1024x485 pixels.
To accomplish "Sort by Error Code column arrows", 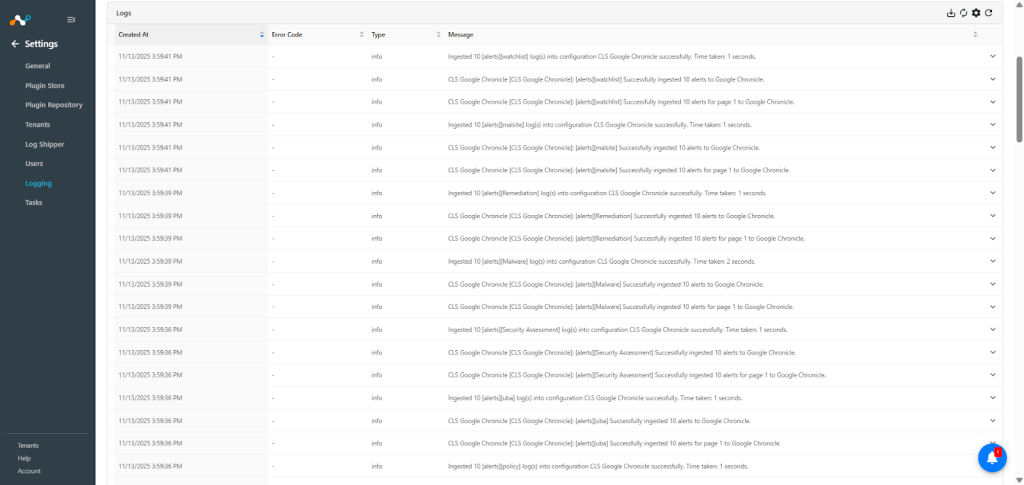I will [x=362, y=35].
